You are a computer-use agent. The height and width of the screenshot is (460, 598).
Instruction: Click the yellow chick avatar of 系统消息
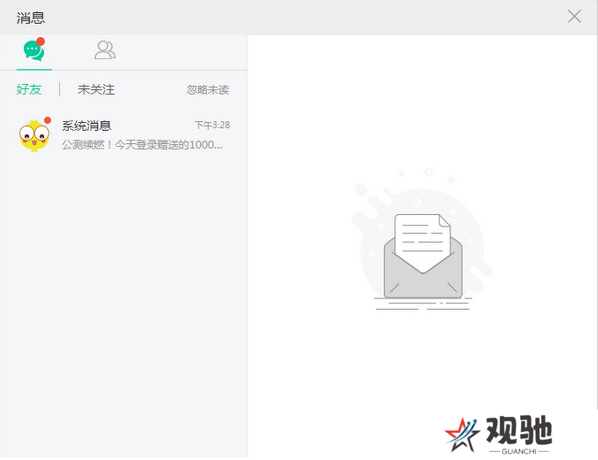(x=34, y=135)
